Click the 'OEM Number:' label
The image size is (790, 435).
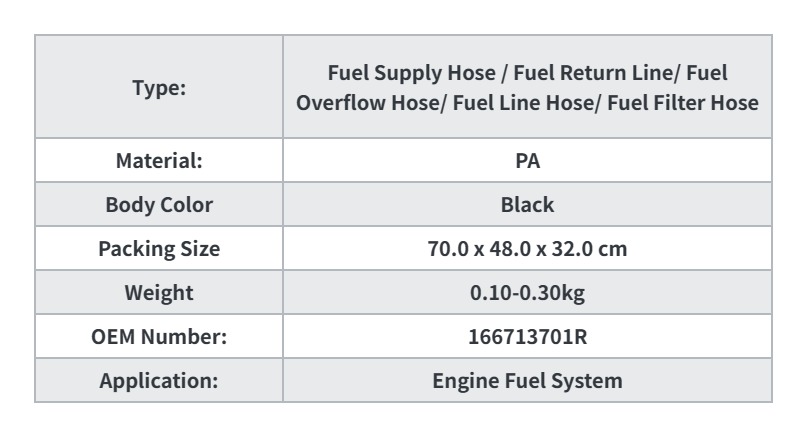click(160, 337)
